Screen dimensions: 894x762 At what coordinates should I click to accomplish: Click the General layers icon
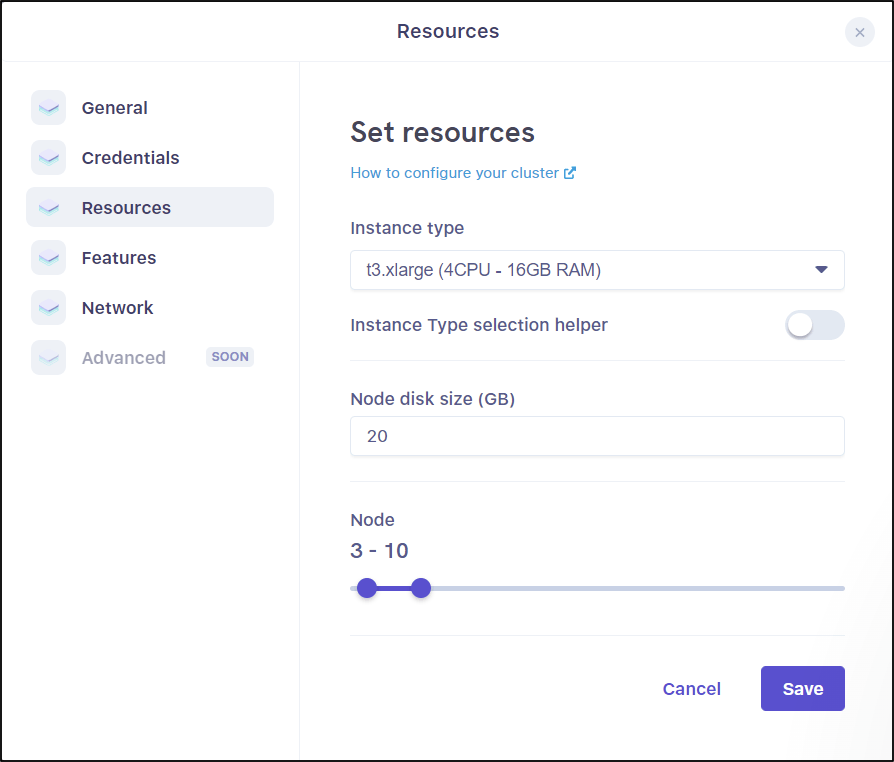(x=48, y=107)
